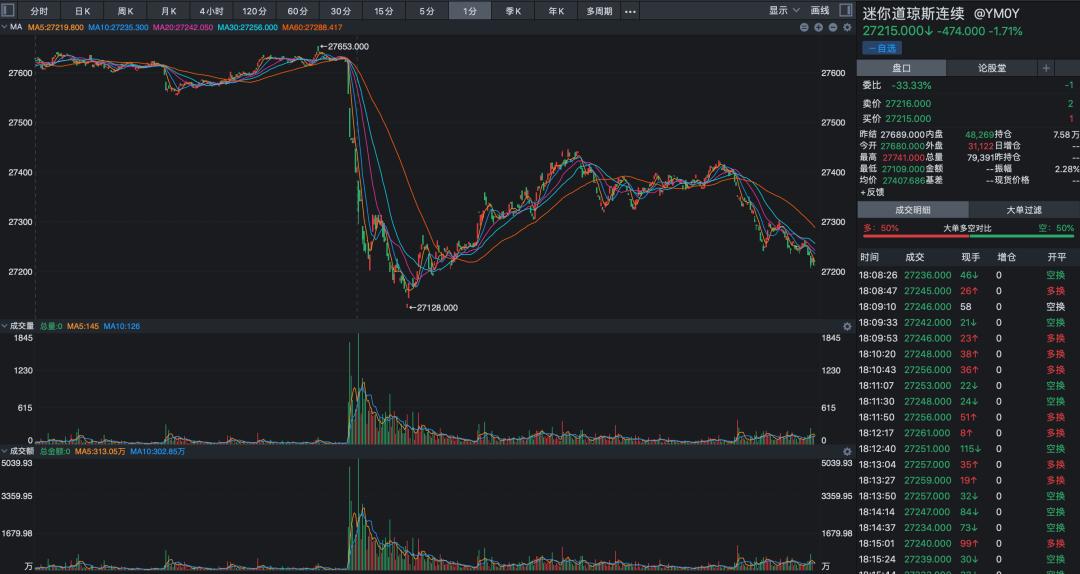Click the plus zoom icon above chart

coord(818,27)
